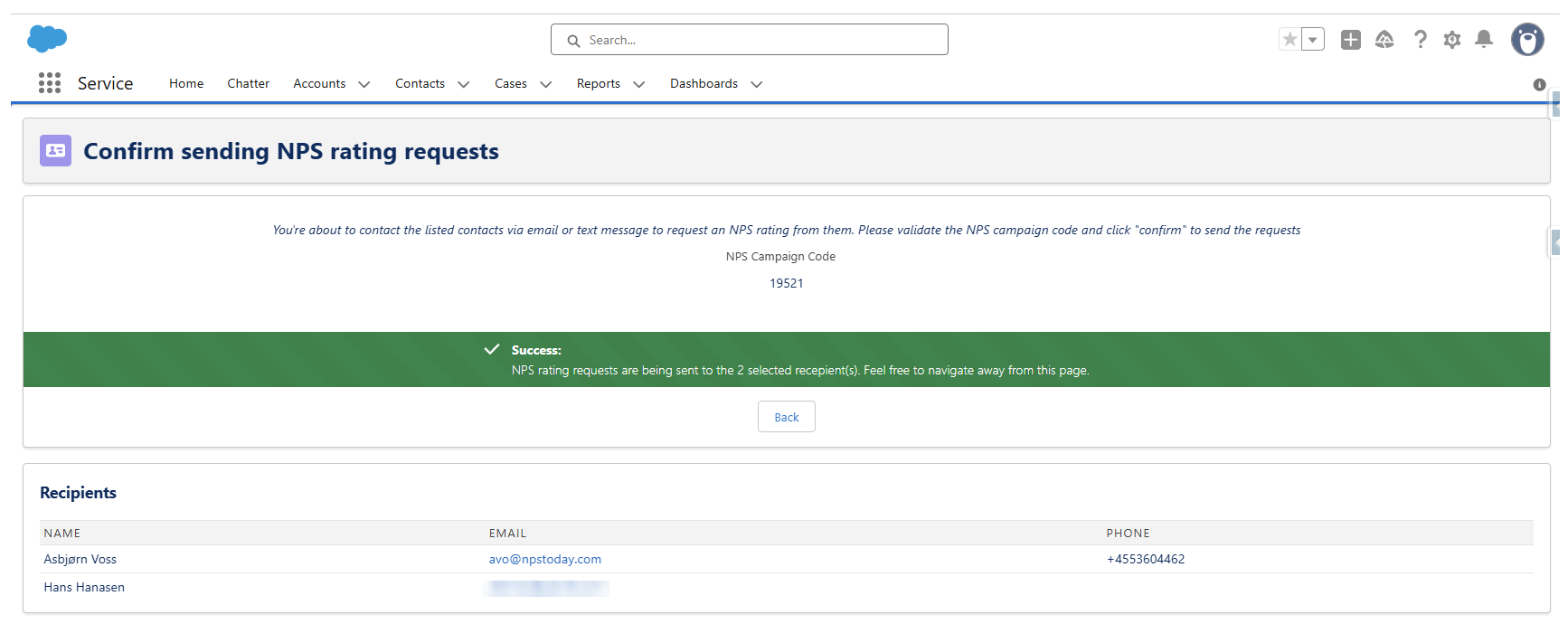Click the avo@npstoday.com email link

point(545,559)
